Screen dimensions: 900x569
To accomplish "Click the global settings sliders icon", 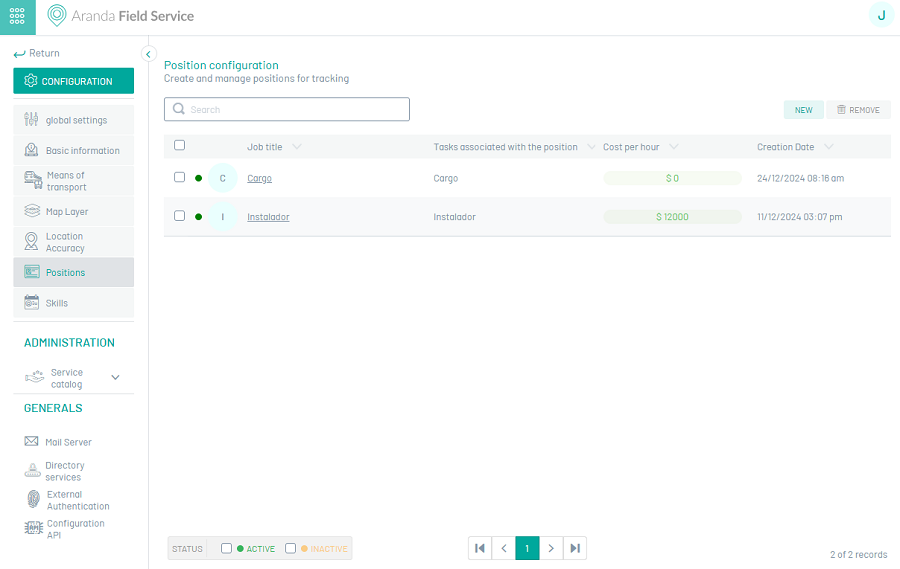I will coord(32,119).
